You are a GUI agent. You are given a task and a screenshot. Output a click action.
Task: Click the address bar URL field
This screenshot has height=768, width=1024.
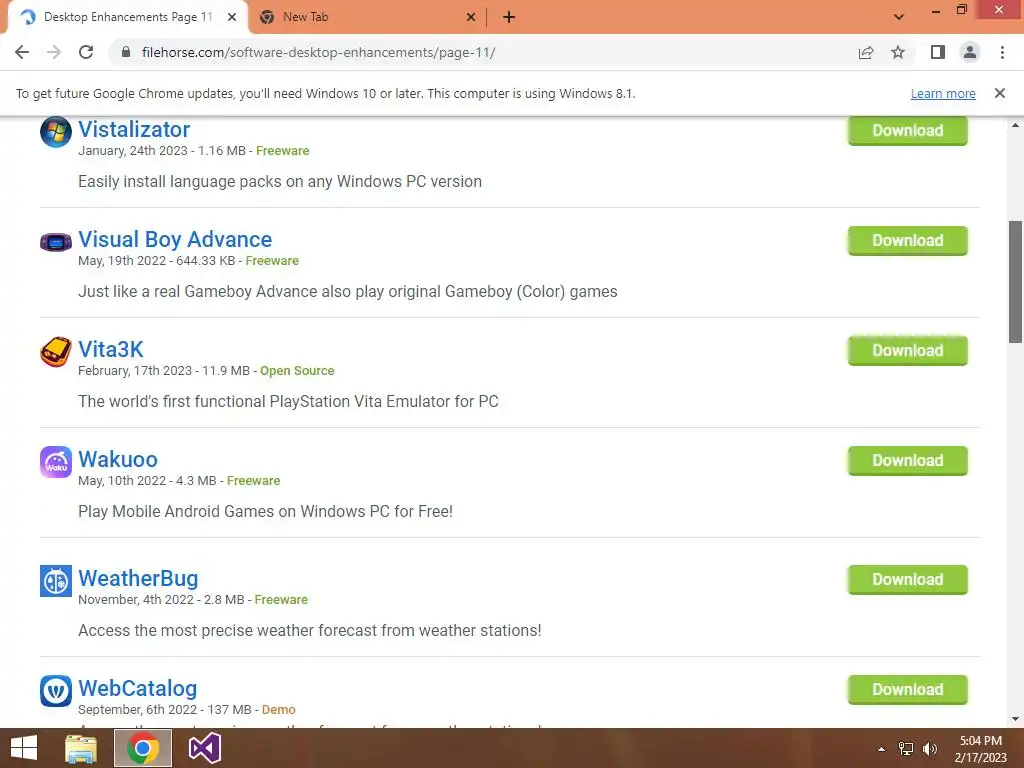click(x=483, y=52)
